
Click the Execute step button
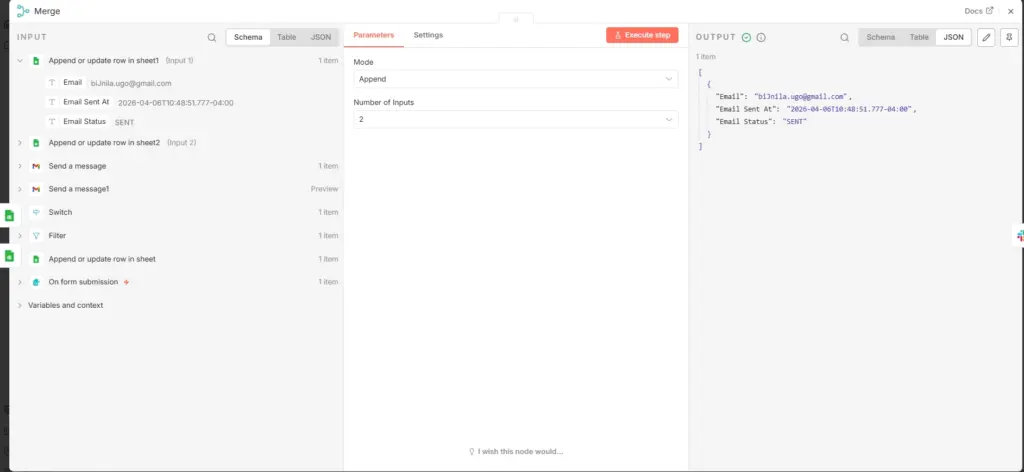coord(642,35)
